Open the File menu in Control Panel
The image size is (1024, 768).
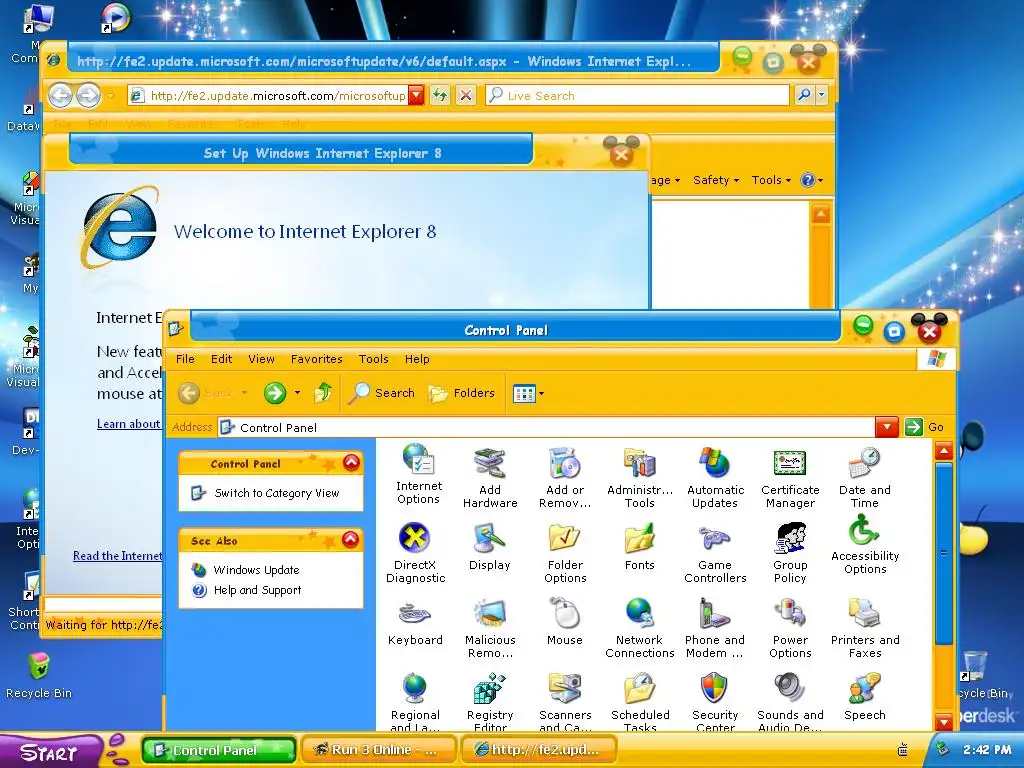tap(185, 359)
